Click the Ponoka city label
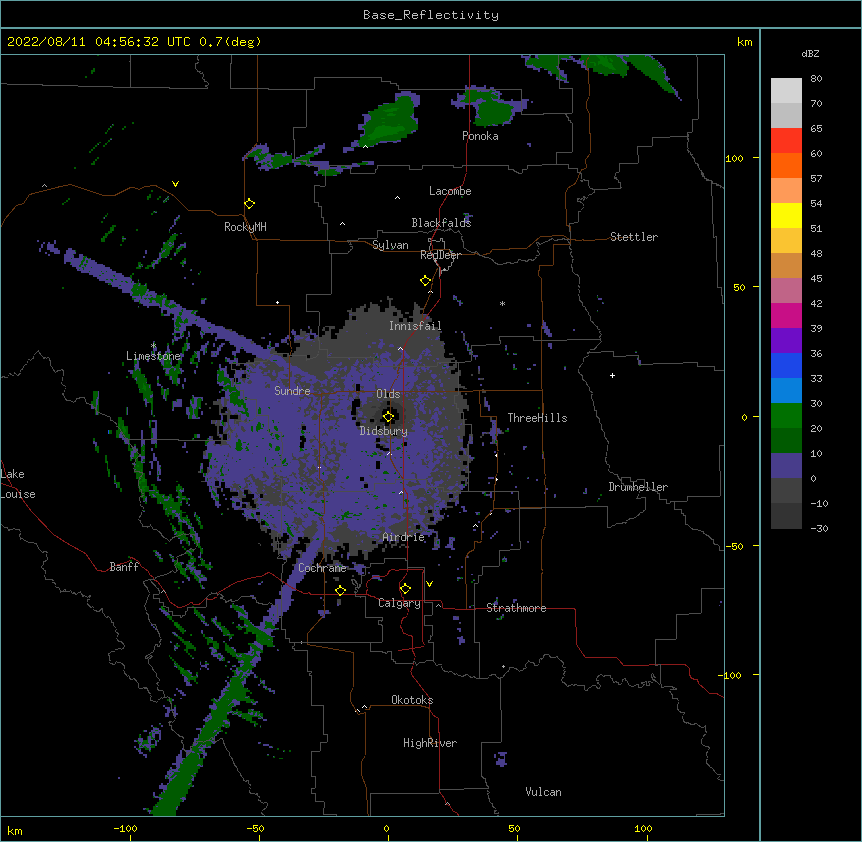862x842 pixels. [480, 136]
